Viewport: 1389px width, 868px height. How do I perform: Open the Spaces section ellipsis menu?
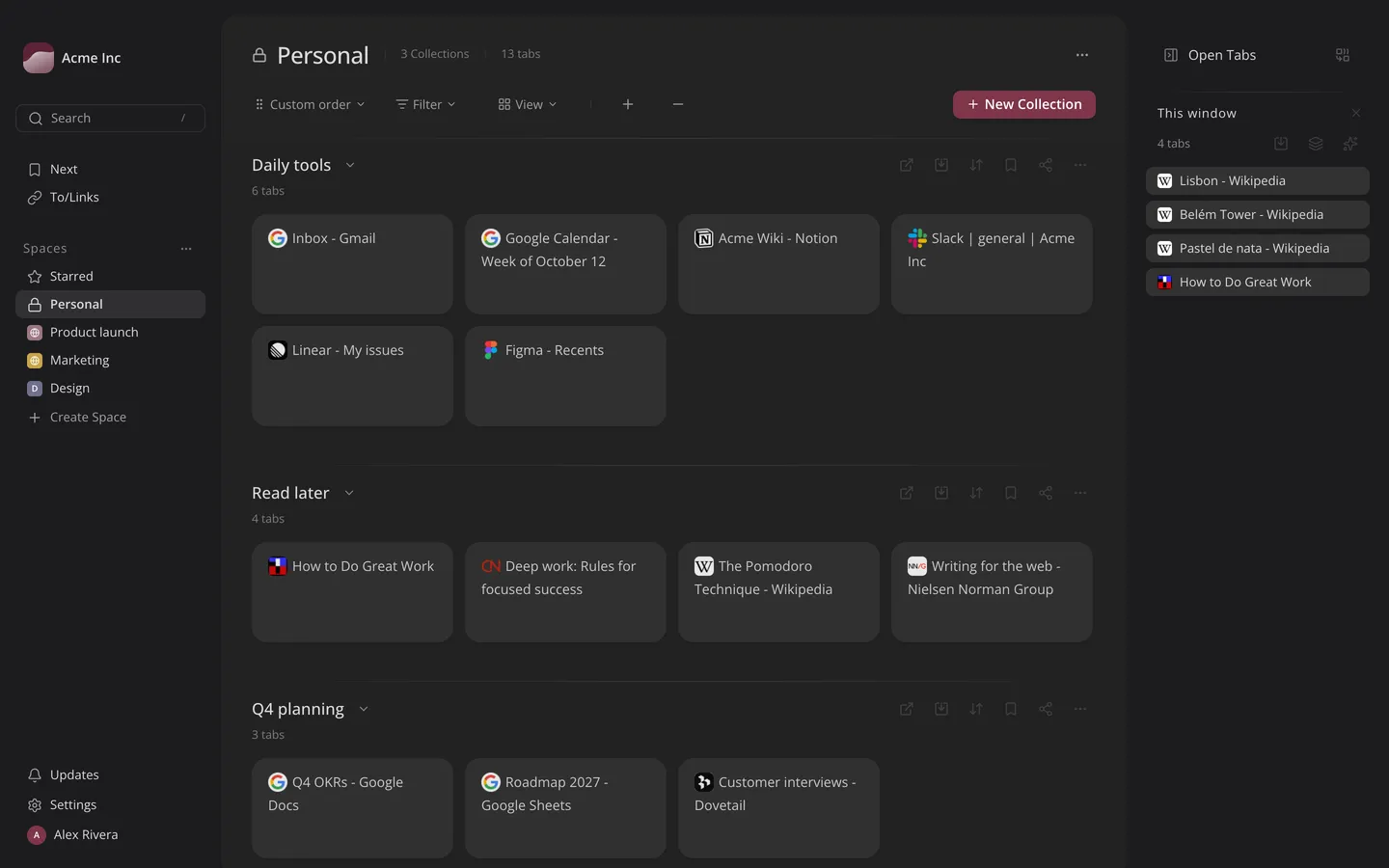pyautogui.click(x=186, y=249)
